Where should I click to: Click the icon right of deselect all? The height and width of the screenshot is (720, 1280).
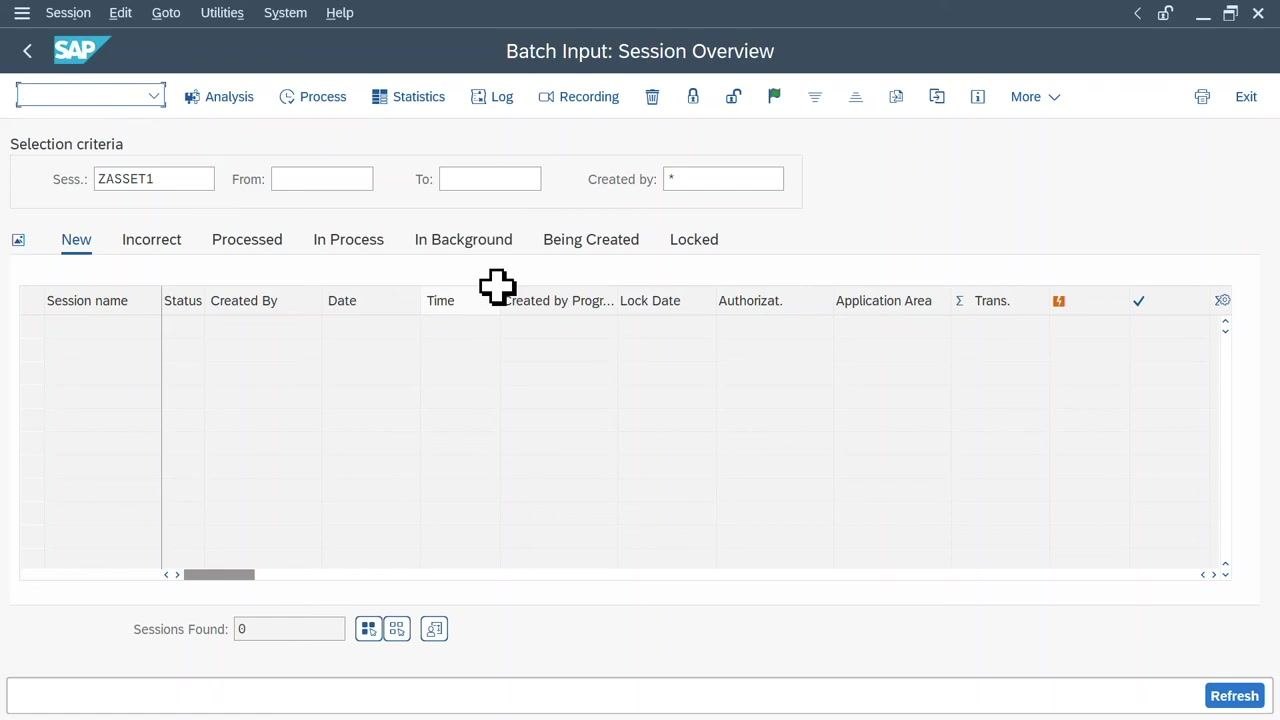tap(434, 629)
